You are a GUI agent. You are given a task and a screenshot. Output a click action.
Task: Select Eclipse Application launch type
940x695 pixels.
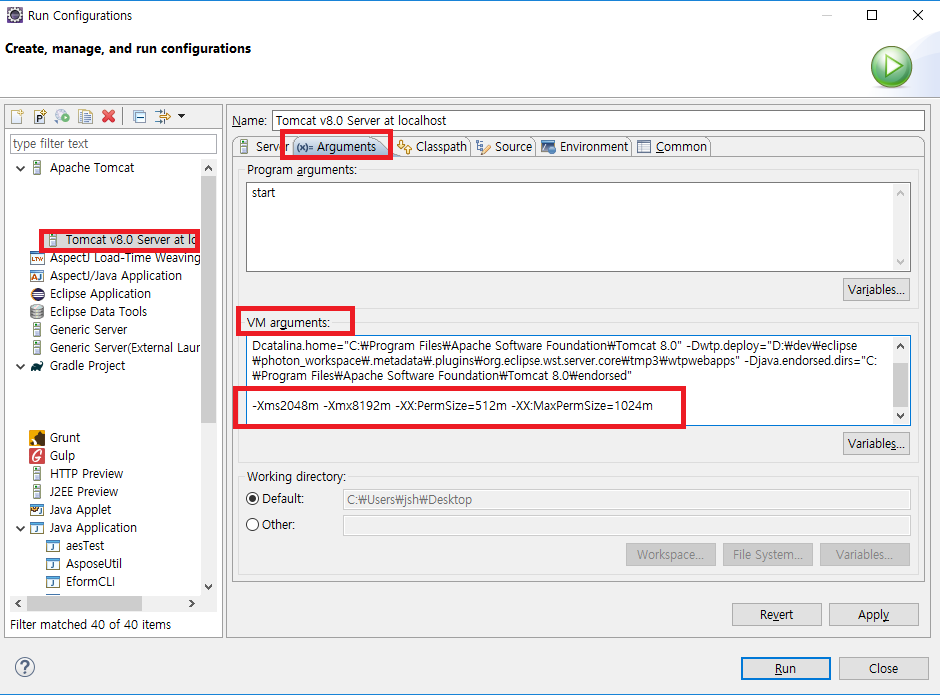(x=90, y=294)
